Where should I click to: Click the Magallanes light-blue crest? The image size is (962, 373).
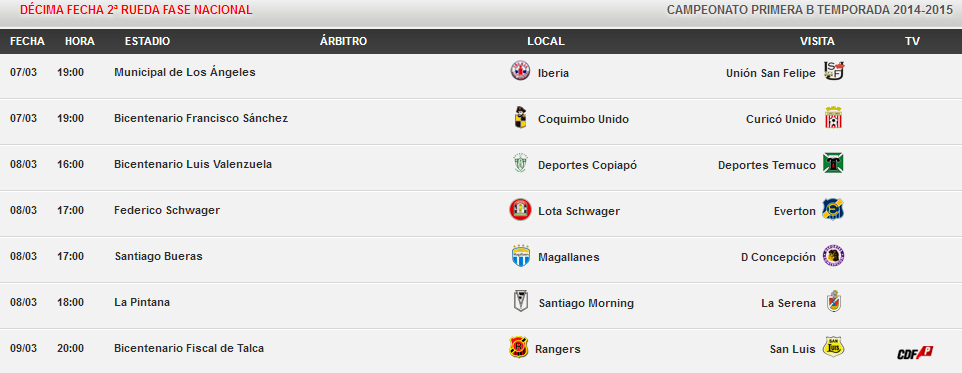[x=520, y=256]
